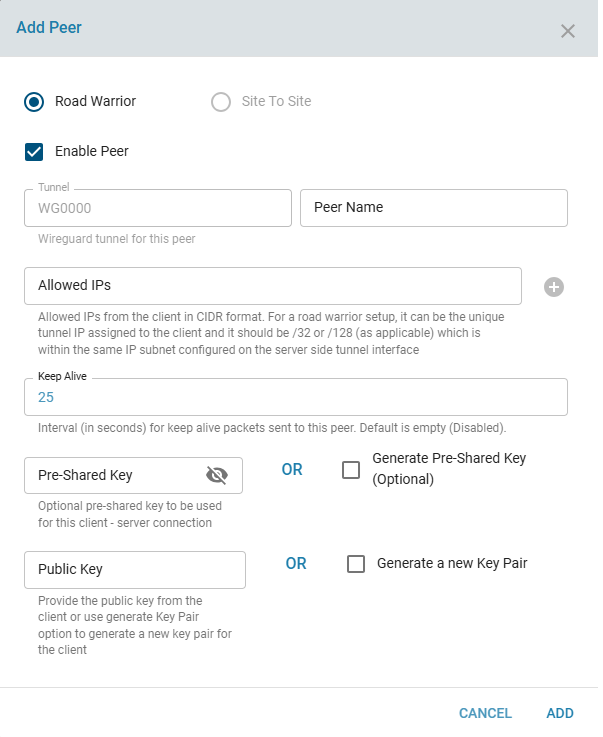The image size is (603, 737).
Task: Click the Keep Alive field showing 25
Action: [295, 397]
